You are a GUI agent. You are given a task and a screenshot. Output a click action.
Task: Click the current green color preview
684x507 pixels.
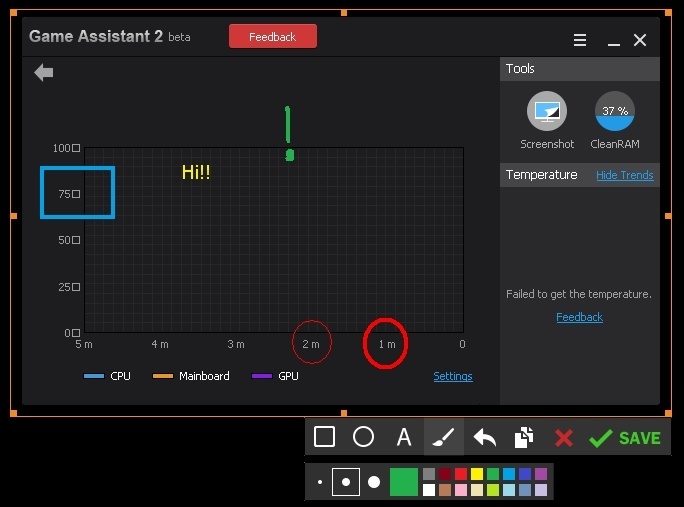[x=404, y=482]
